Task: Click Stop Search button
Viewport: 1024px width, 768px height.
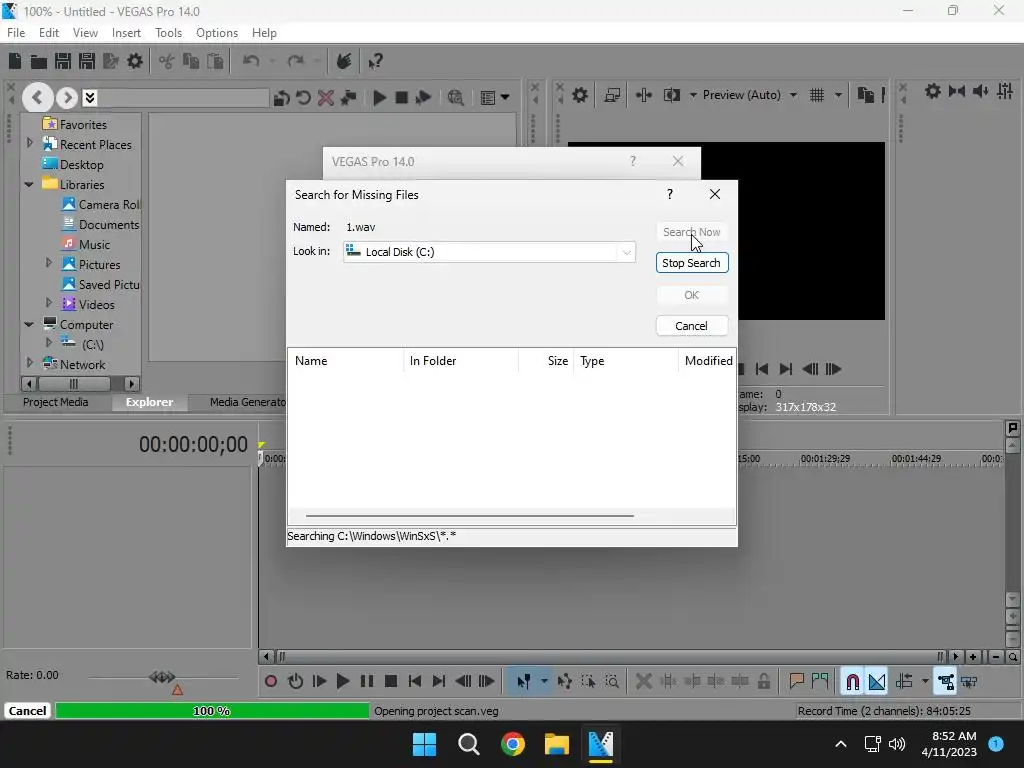Action: pyautogui.click(x=692, y=263)
